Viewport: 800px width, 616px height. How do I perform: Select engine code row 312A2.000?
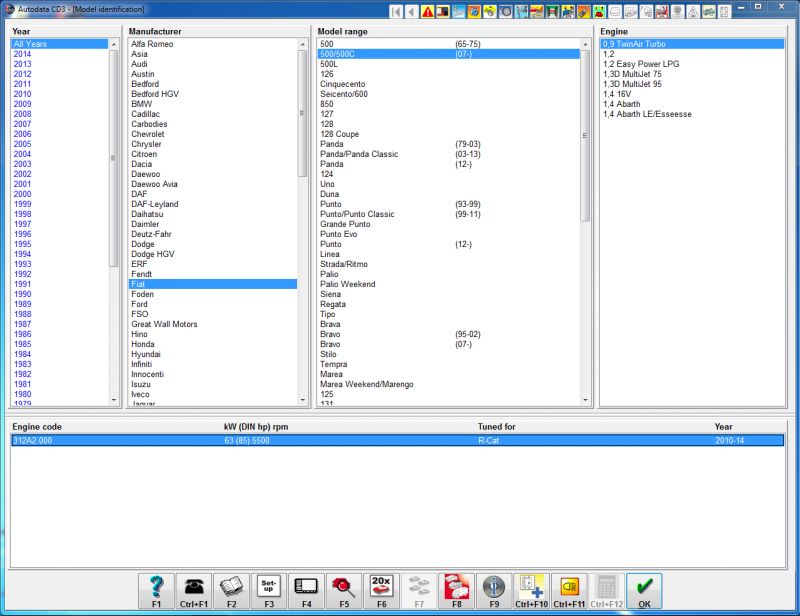click(397, 440)
